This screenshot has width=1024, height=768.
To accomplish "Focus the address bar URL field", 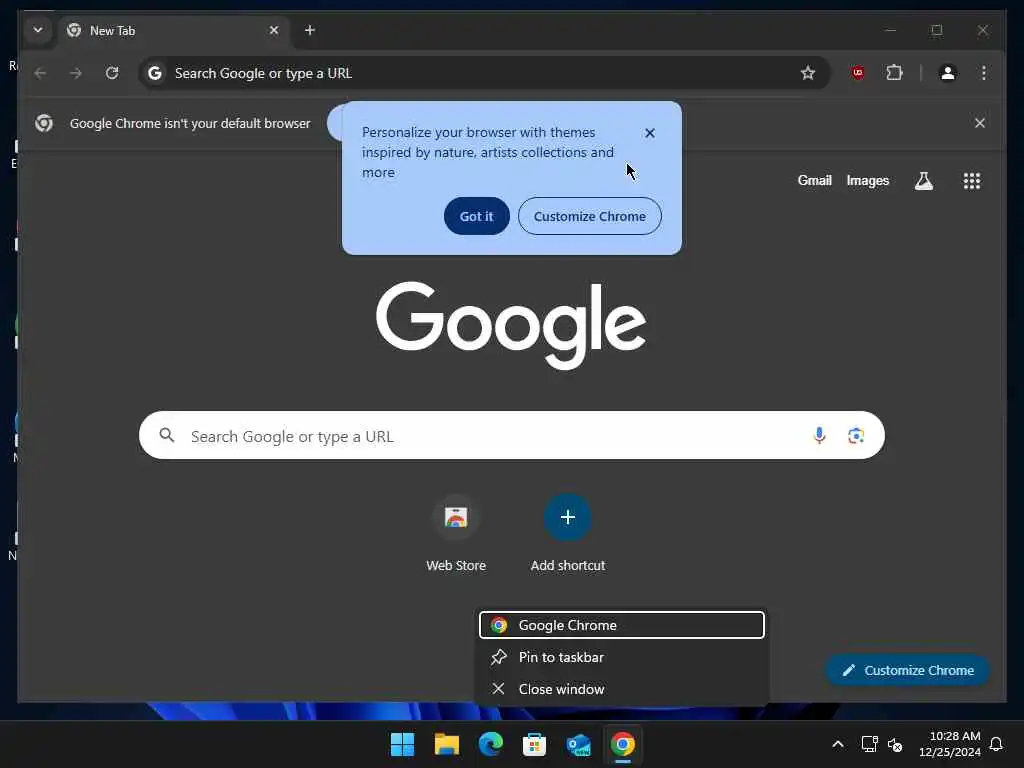I will [x=483, y=73].
